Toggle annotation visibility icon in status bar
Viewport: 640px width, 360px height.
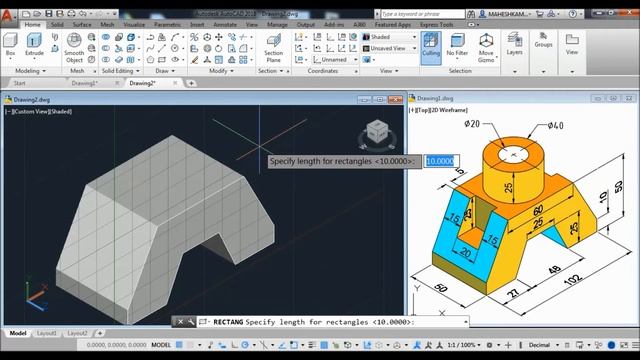pos(417,345)
